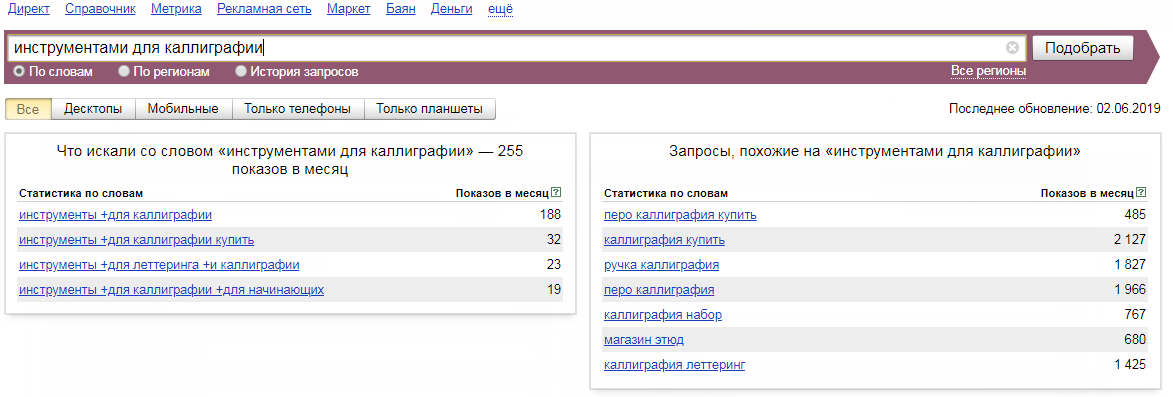Open help icon beside right 'Показов в месяц'

(1141, 193)
